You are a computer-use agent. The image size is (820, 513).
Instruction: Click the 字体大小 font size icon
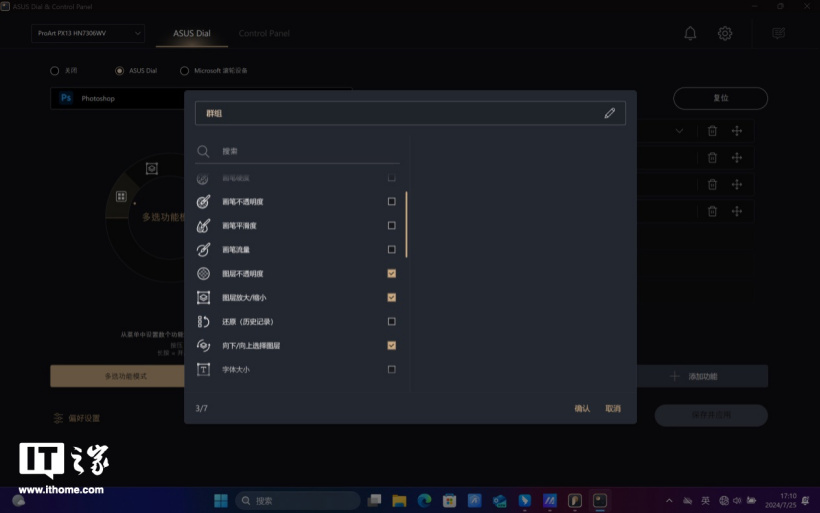pos(203,370)
